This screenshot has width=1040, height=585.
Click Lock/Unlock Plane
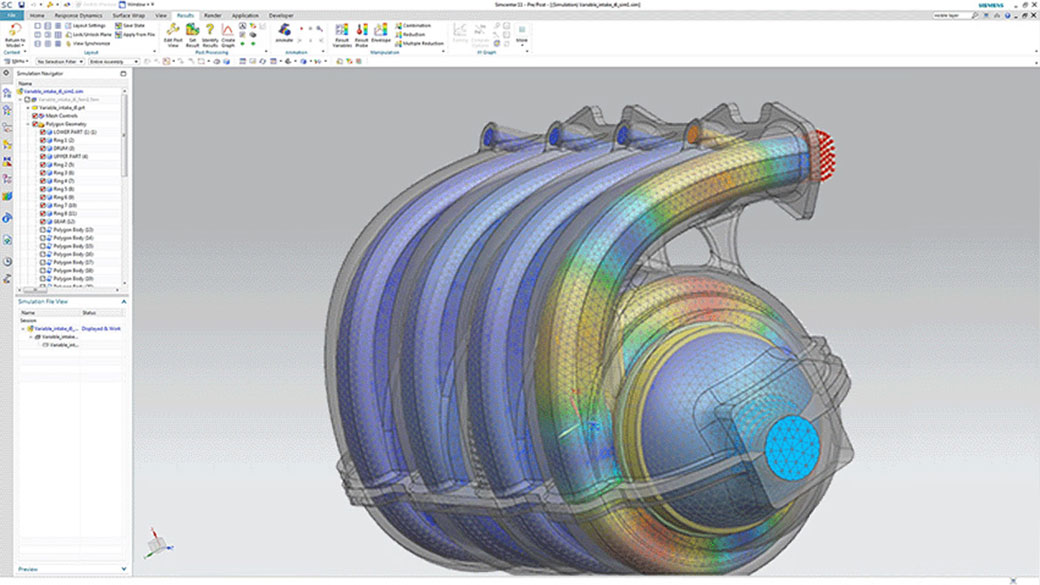[88, 34]
